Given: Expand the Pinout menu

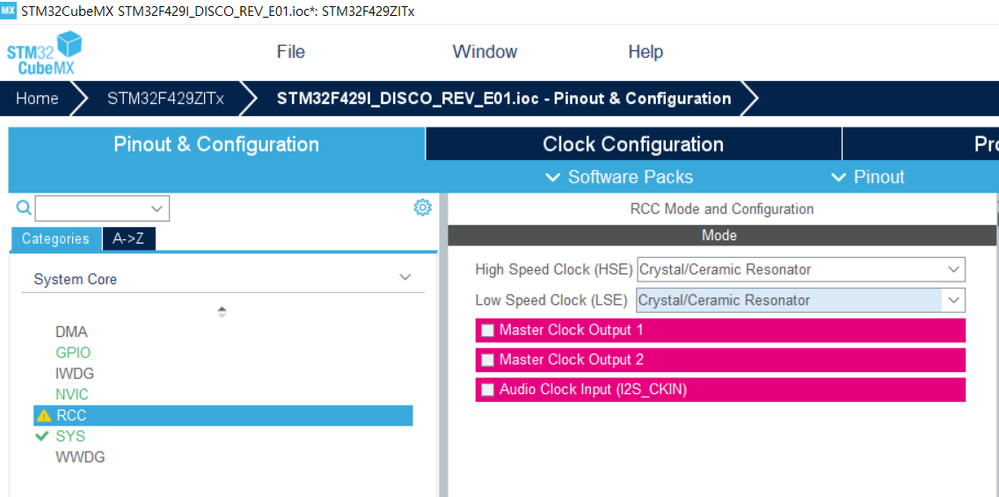Looking at the screenshot, I should pos(868,176).
